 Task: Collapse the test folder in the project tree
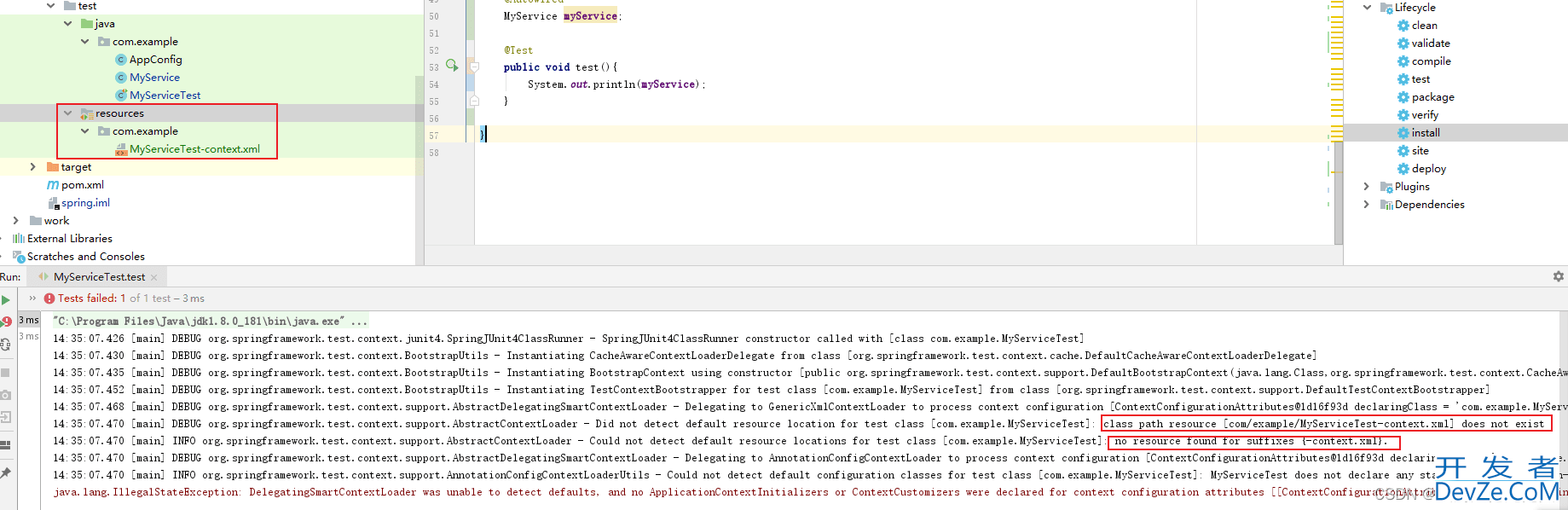[x=51, y=6]
